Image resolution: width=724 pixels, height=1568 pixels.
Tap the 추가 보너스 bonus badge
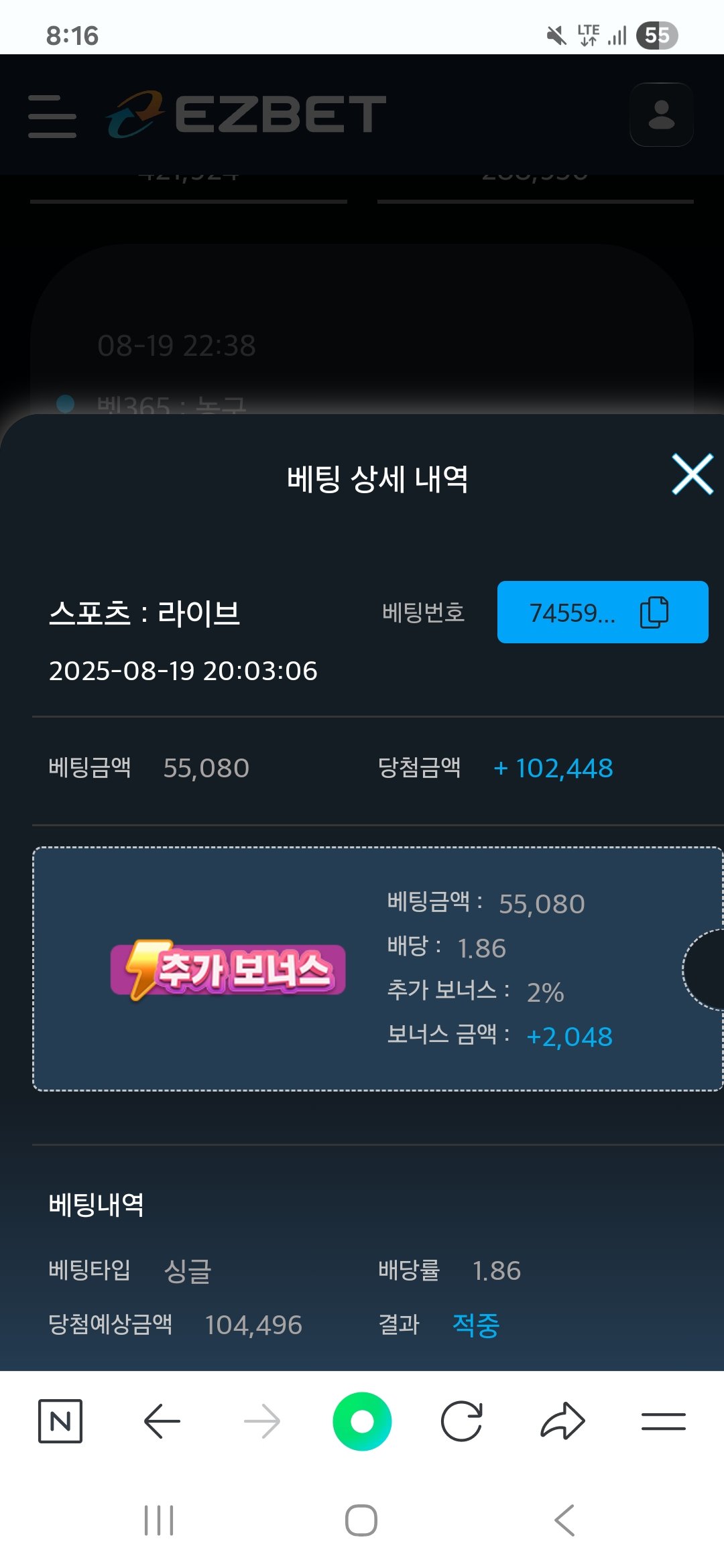pyautogui.click(x=228, y=970)
